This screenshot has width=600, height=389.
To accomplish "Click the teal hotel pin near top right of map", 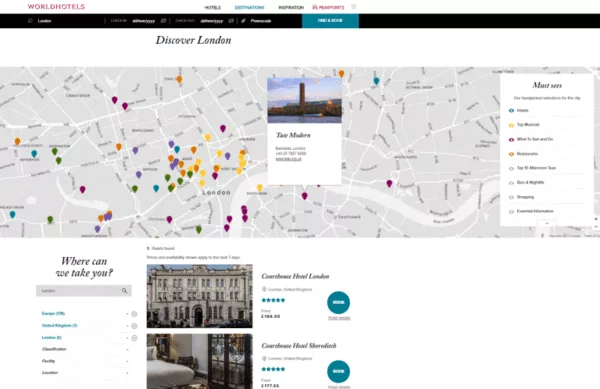I will tap(376, 81).
